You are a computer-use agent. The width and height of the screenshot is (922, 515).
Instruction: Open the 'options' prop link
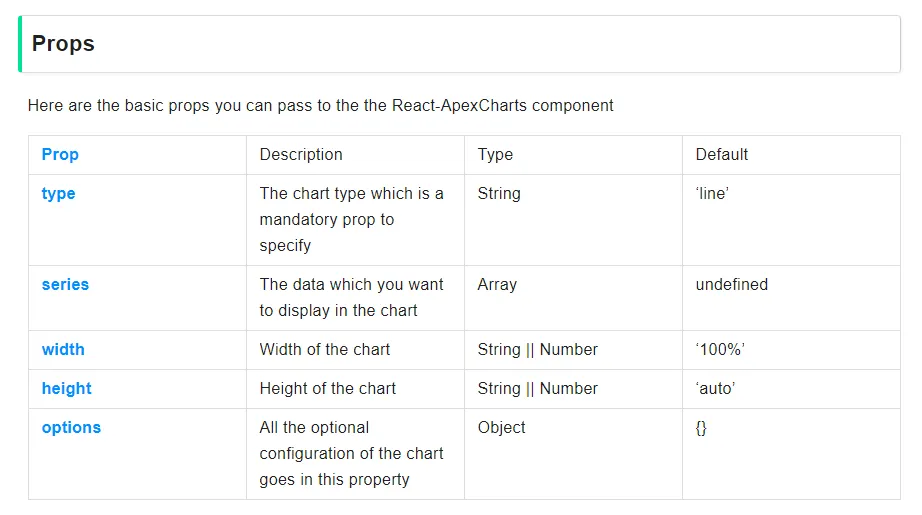click(71, 428)
